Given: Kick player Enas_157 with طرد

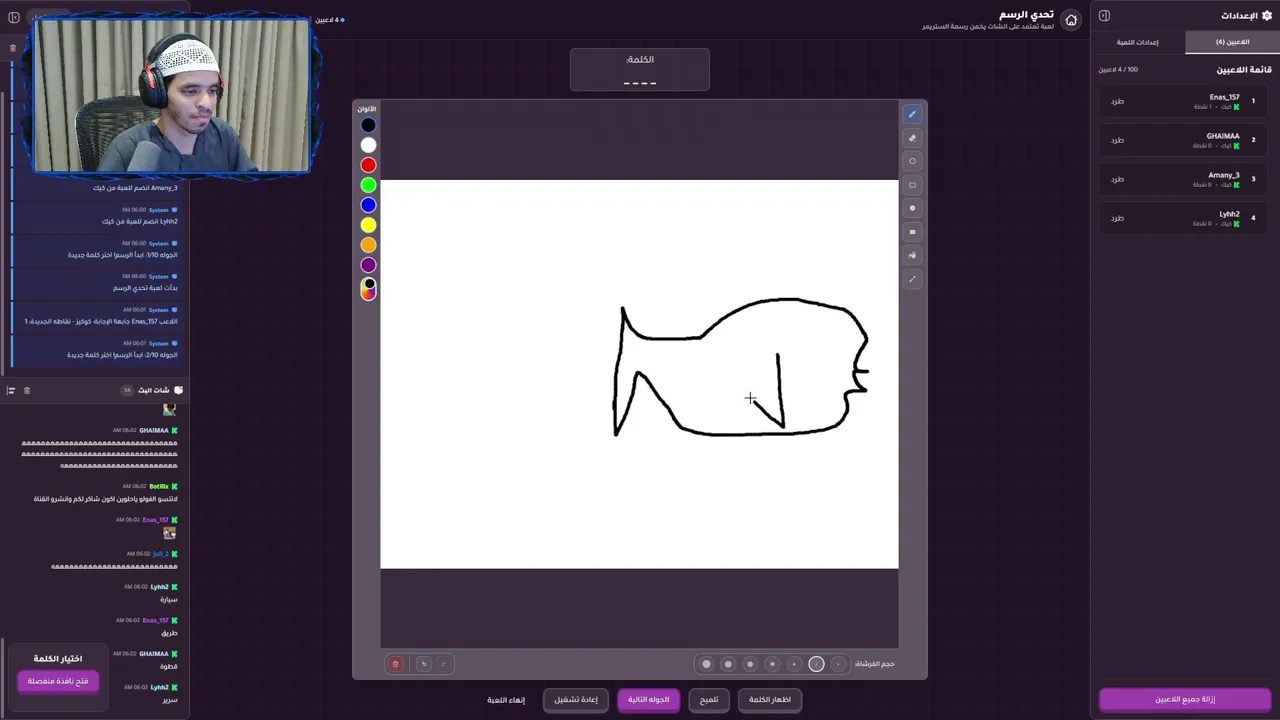Looking at the screenshot, I should click(1117, 101).
